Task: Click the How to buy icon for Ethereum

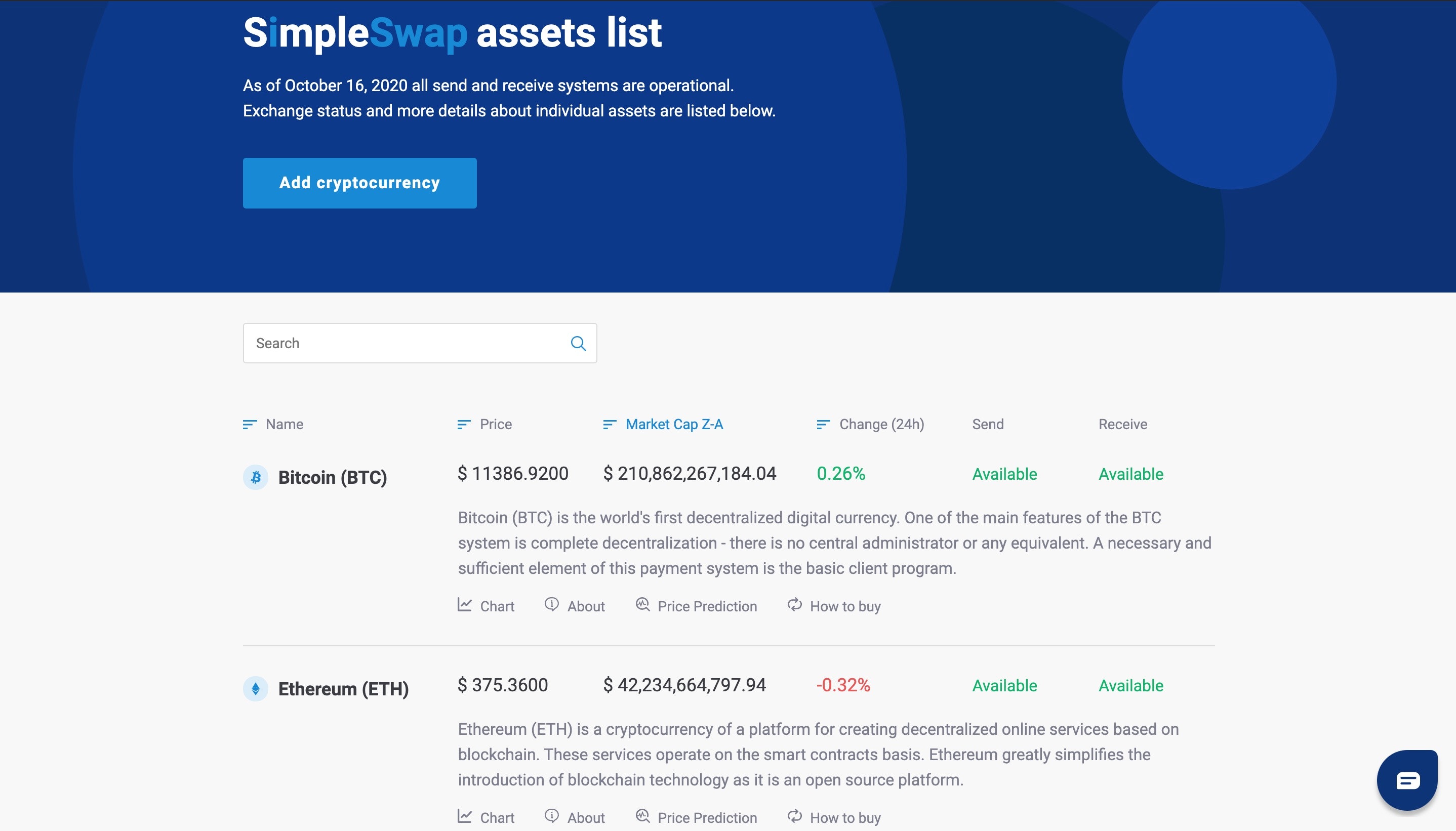Action: point(794,817)
